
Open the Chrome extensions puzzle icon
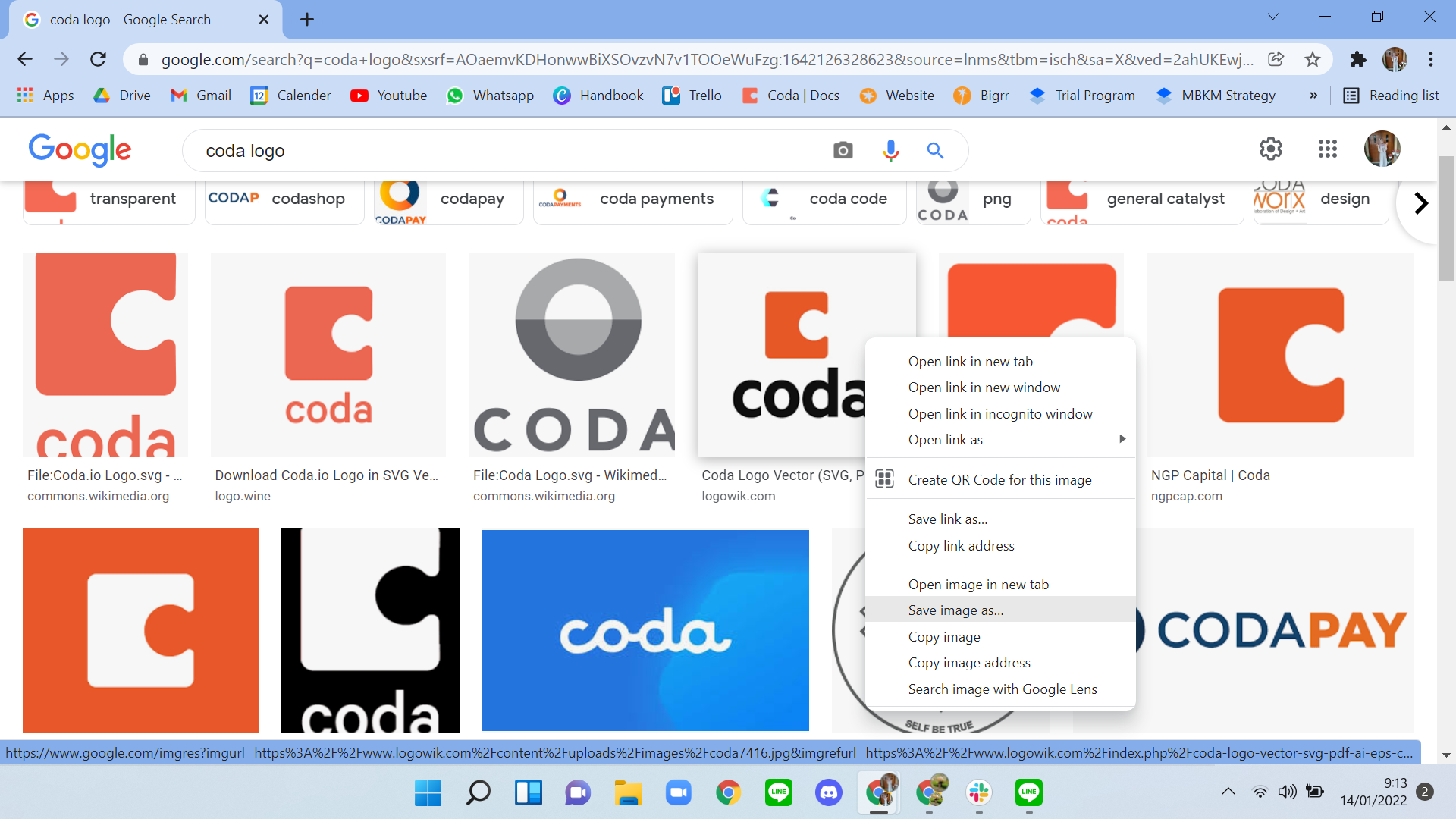1358,59
